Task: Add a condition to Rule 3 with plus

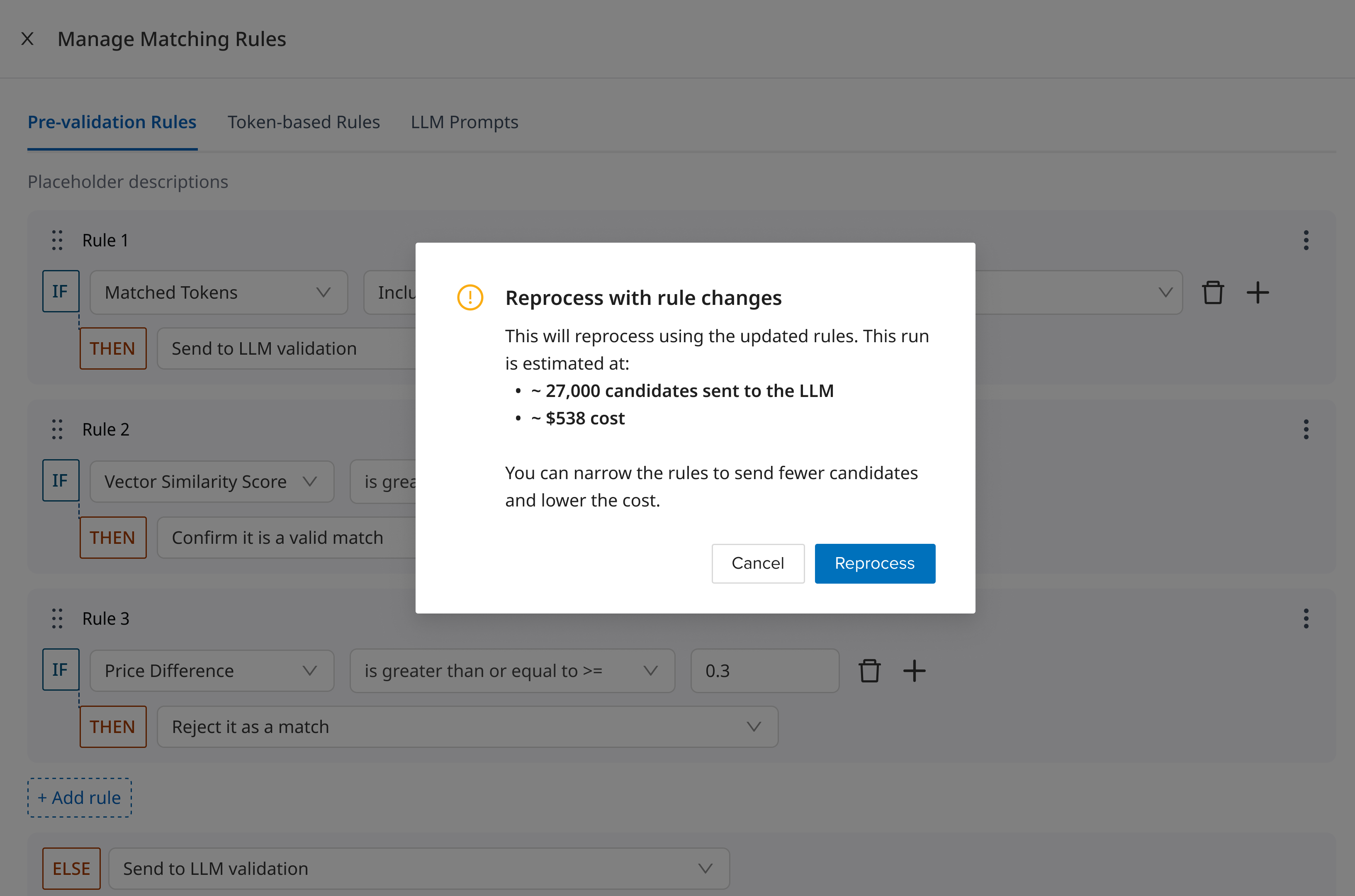Action: [914, 671]
